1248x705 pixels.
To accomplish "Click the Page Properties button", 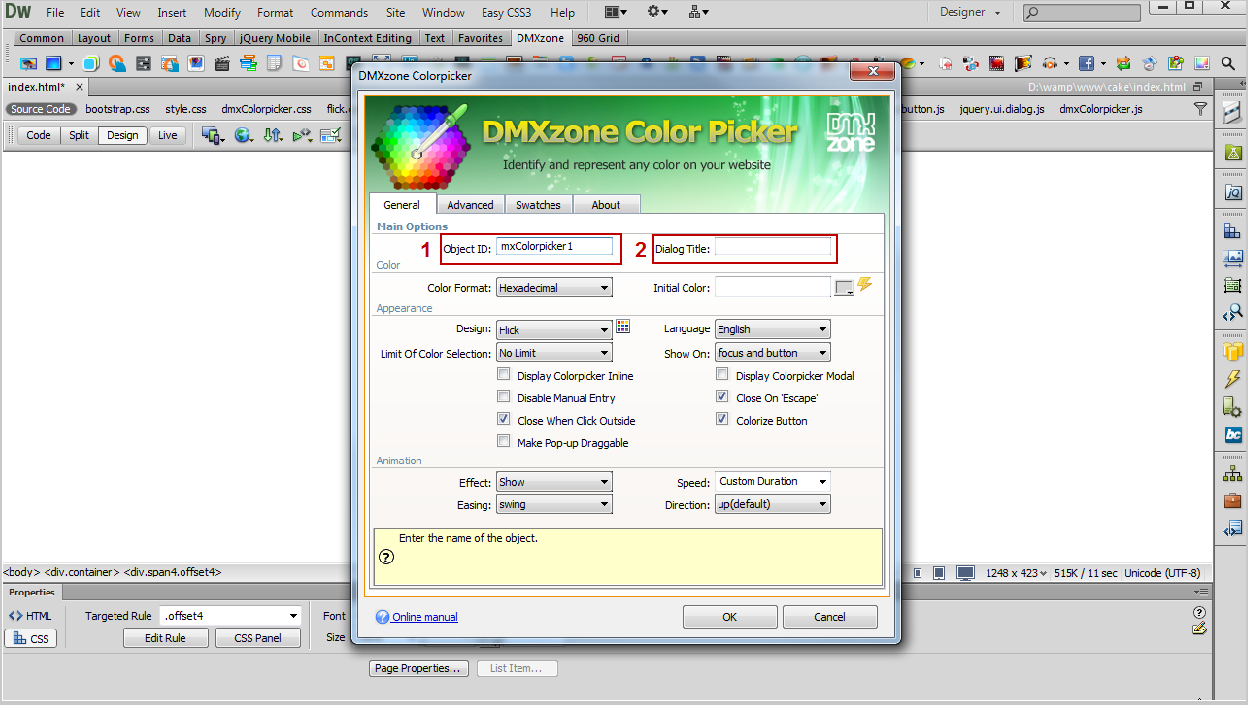I will 419,668.
